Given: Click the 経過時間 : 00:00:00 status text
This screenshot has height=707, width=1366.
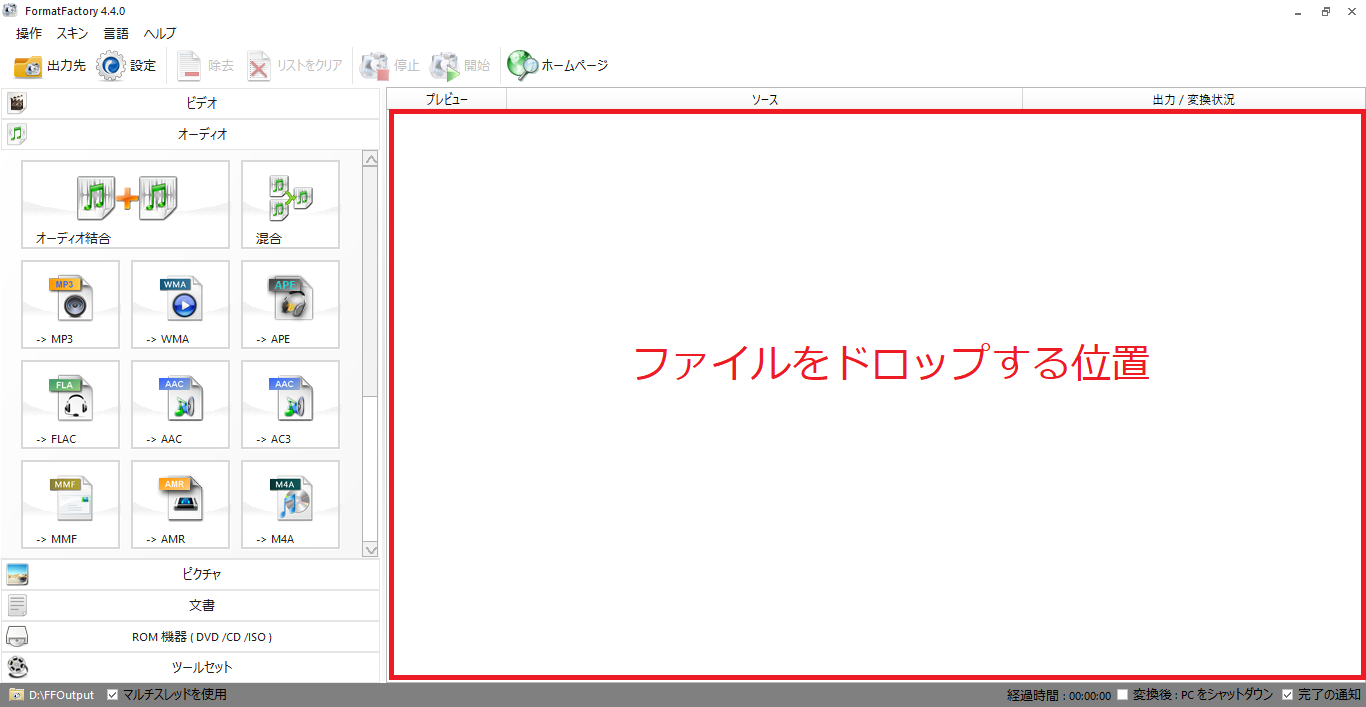Looking at the screenshot, I should pyautogui.click(x=1059, y=695).
